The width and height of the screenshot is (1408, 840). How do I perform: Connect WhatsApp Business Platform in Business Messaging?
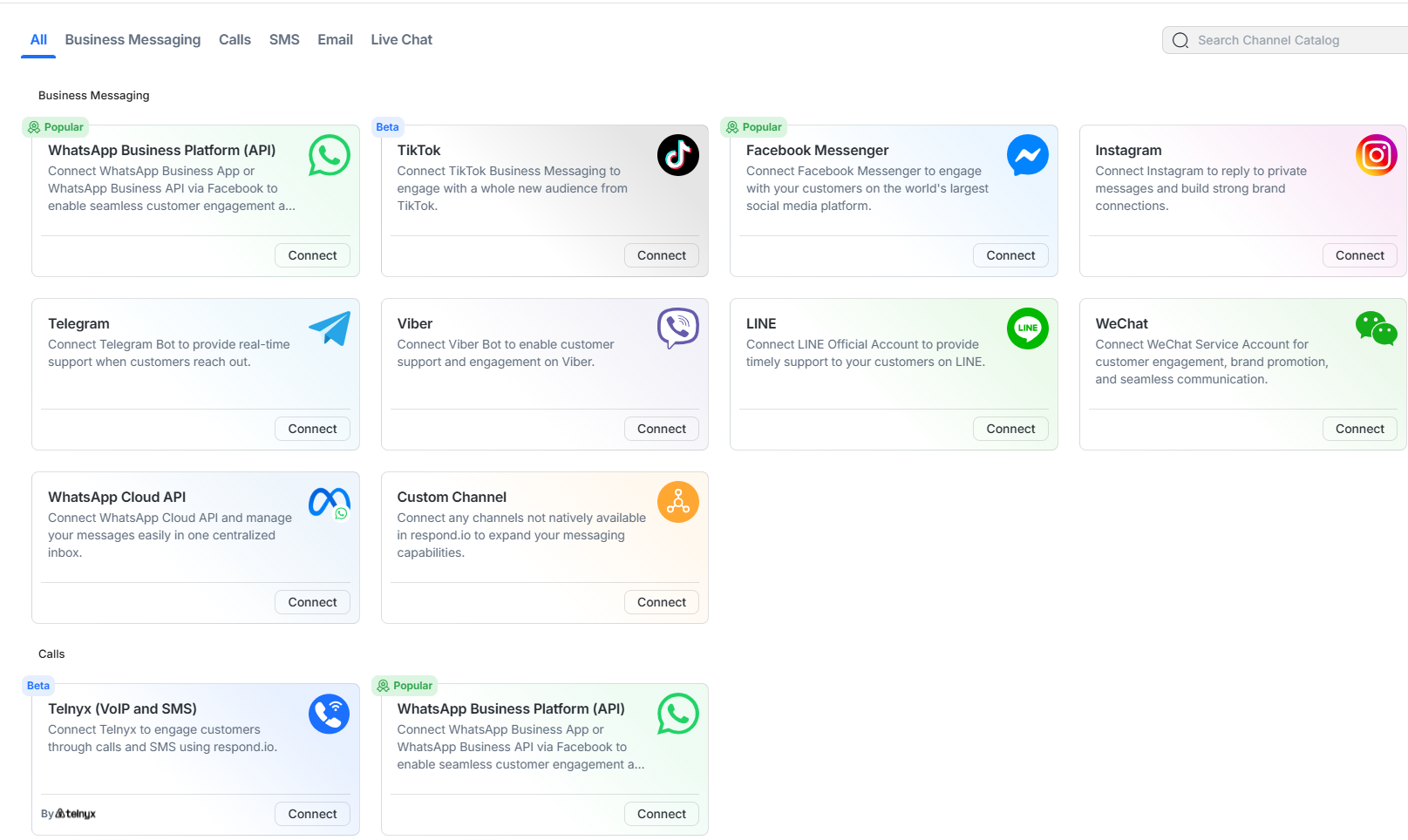click(x=312, y=255)
